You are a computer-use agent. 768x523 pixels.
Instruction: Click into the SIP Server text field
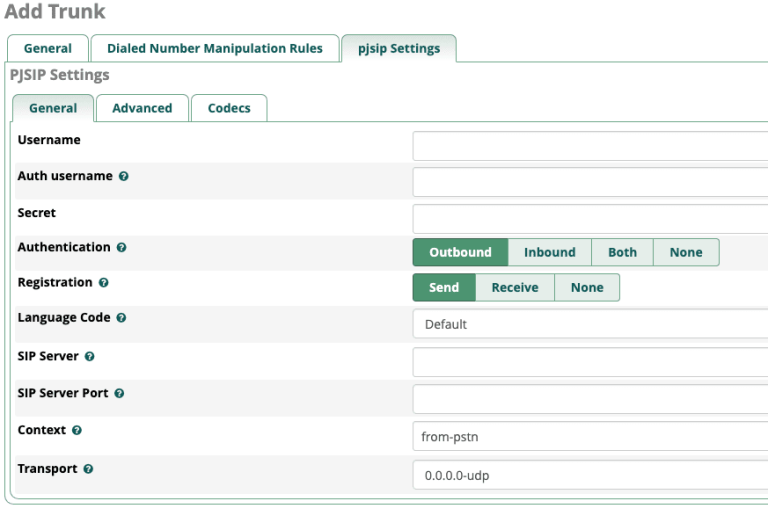tap(590, 362)
